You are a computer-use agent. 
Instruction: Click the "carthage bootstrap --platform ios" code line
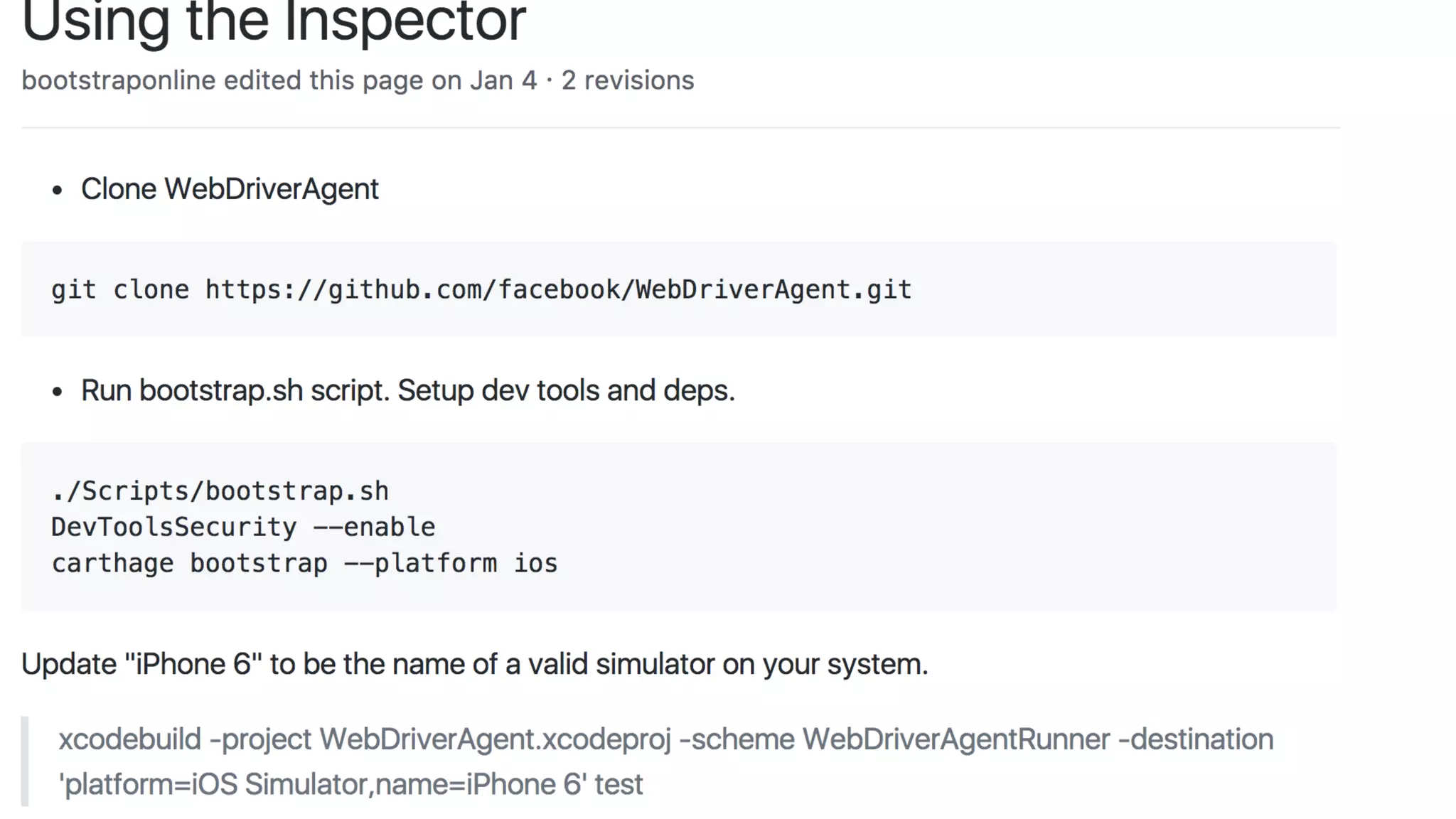tap(304, 564)
